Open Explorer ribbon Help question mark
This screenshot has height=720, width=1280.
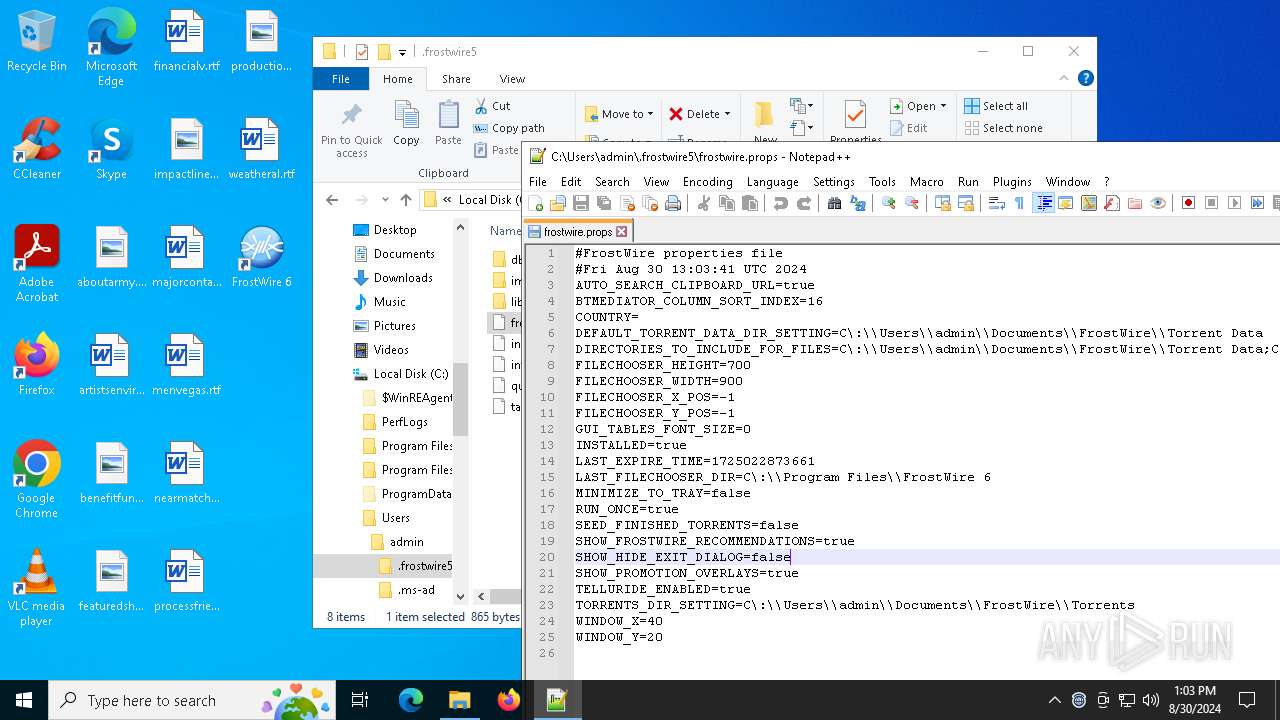pyautogui.click(x=1086, y=78)
